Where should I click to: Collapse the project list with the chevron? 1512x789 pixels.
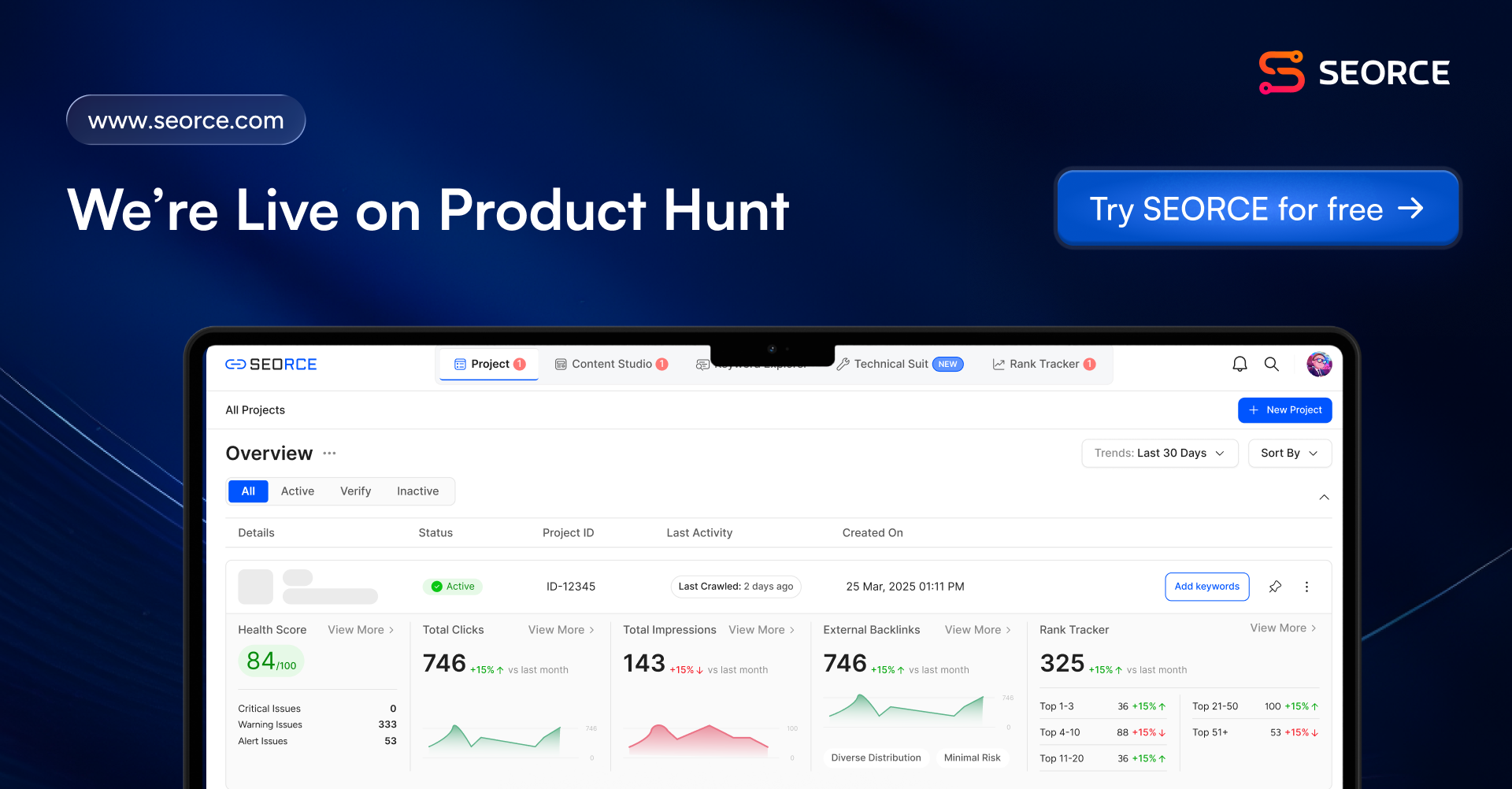[x=1324, y=497]
